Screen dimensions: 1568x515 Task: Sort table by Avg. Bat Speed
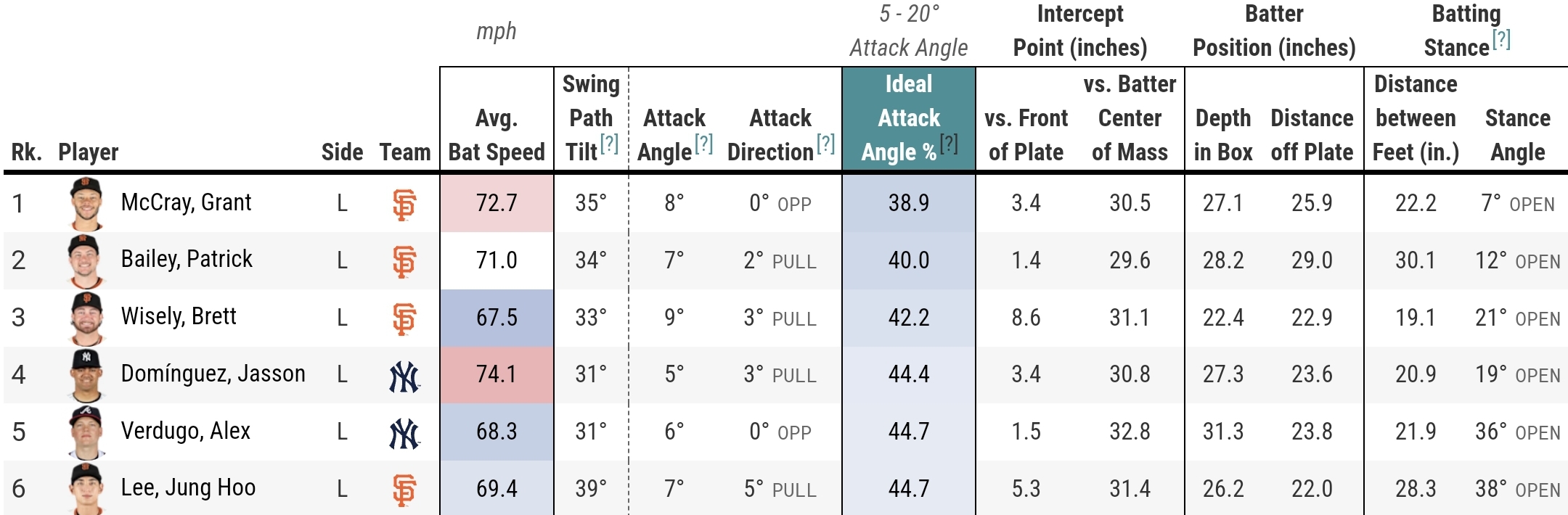(497, 135)
